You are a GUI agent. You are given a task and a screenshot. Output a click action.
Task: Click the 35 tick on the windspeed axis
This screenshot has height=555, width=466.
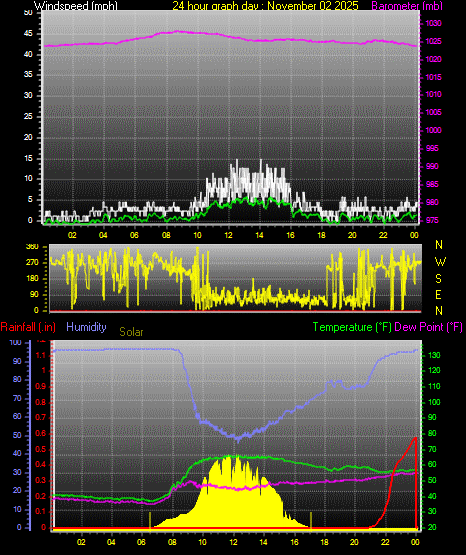point(28,74)
